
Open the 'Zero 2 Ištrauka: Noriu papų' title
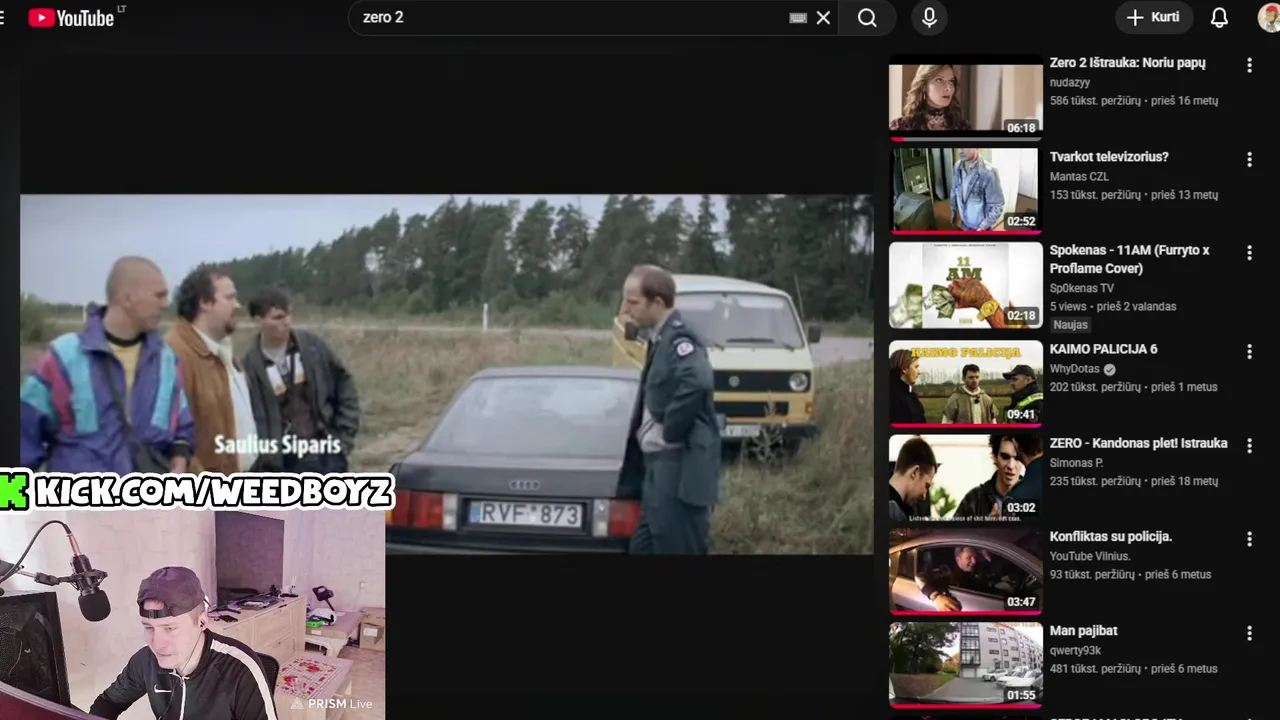[x=1127, y=62]
